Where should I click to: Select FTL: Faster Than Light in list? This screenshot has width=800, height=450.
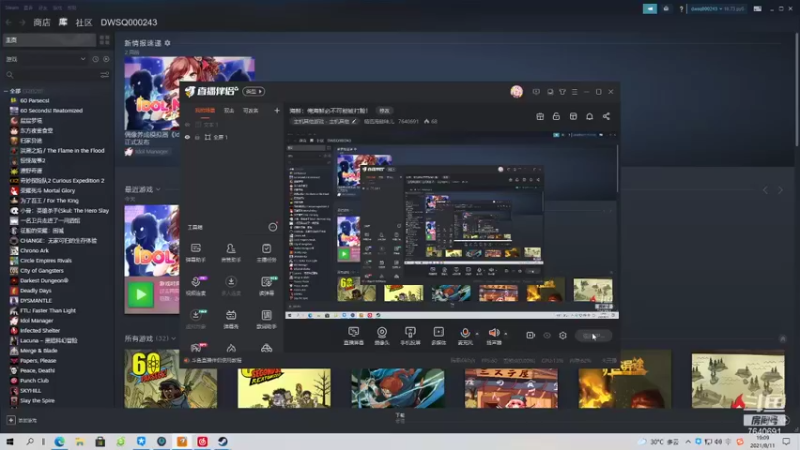click(x=47, y=311)
